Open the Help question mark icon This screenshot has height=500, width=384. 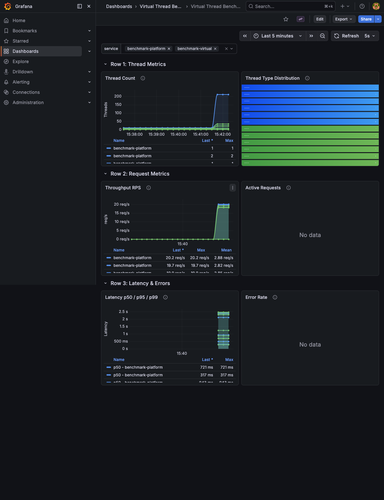coord(362,6)
